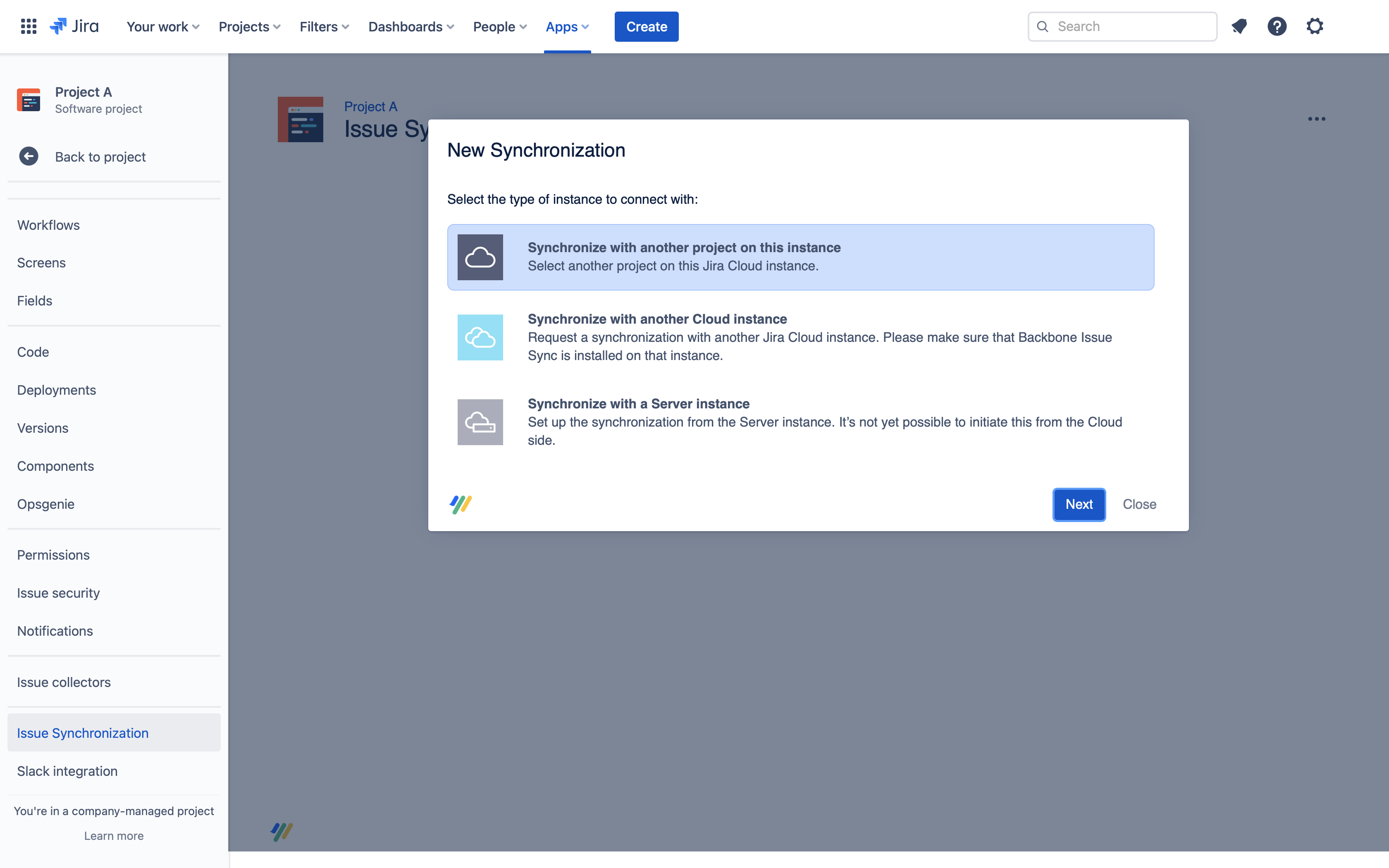The image size is (1389, 868).
Task: Open the Help menu
Action: tap(1277, 26)
